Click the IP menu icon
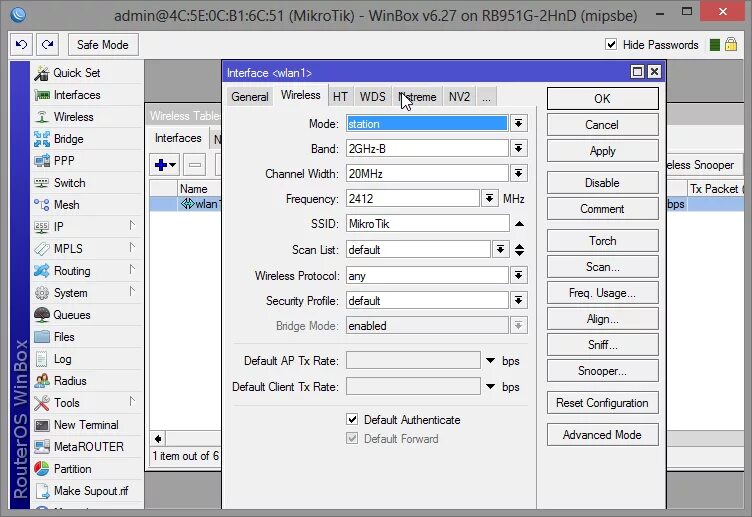Screen dimensions: 752x517 (42, 226)
